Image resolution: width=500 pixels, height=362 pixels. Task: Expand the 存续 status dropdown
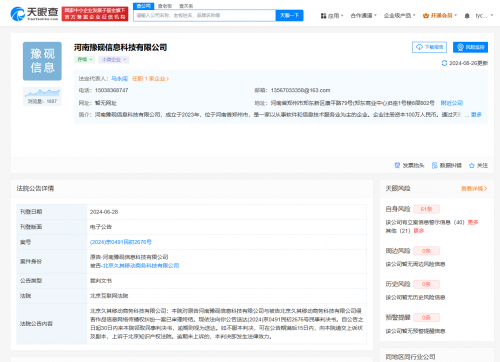coord(85,60)
